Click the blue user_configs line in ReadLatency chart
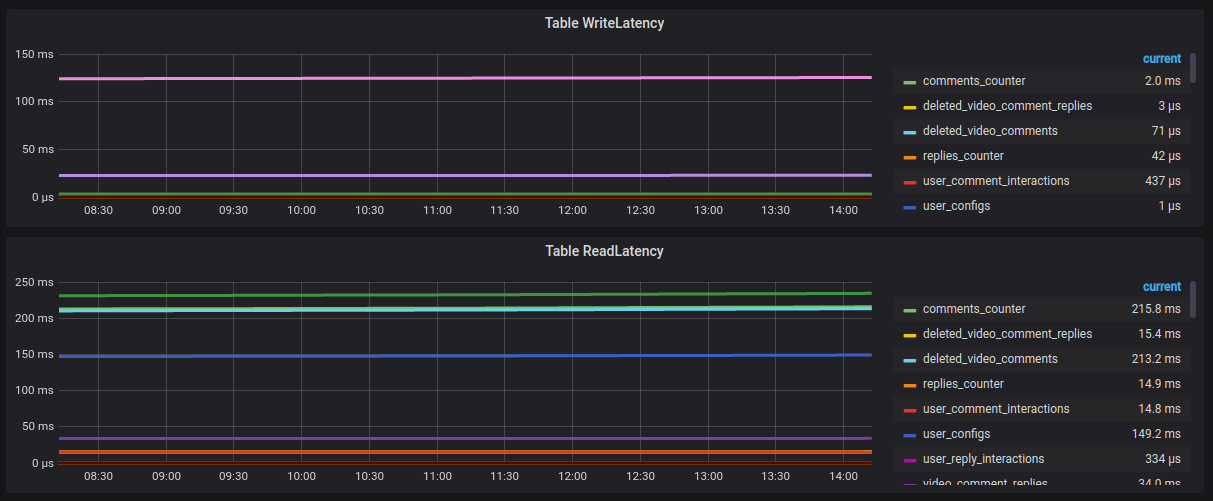Image resolution: width=1213 pixels, height=501 pixels. coord(465,355)
